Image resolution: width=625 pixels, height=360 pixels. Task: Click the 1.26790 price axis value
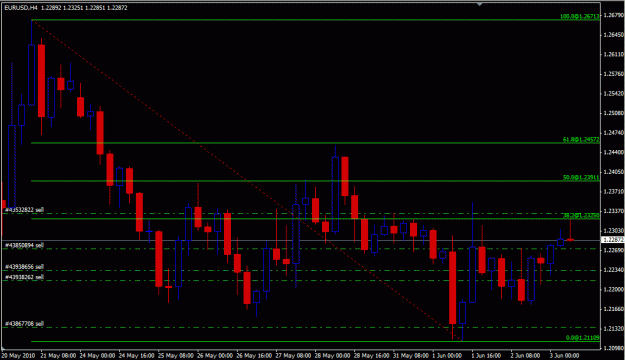point(614,15)
